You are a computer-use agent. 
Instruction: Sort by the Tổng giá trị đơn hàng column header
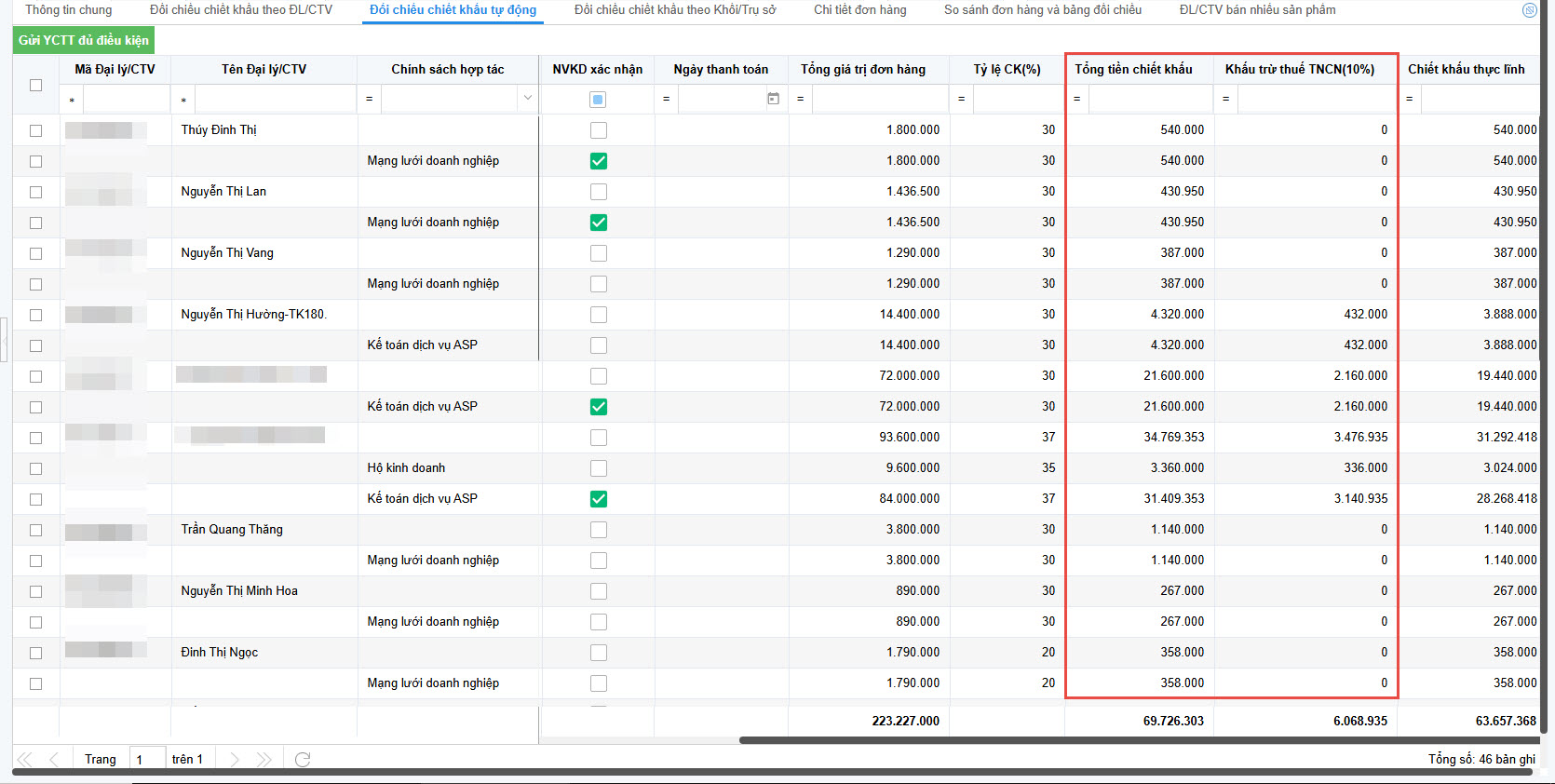point(862,69)
